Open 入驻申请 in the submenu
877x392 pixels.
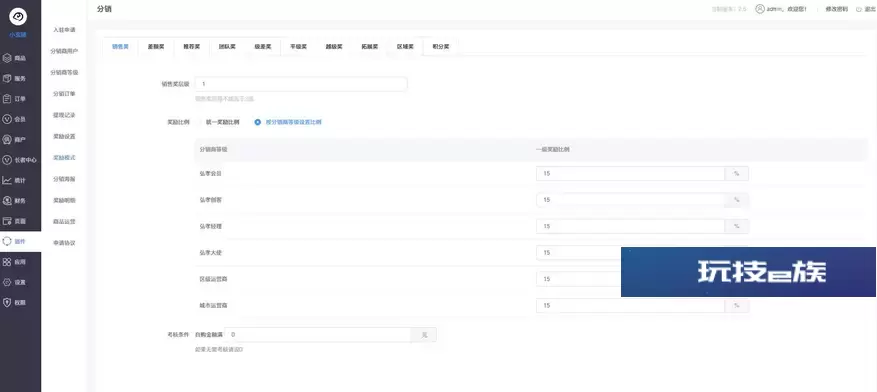[64, 30]
